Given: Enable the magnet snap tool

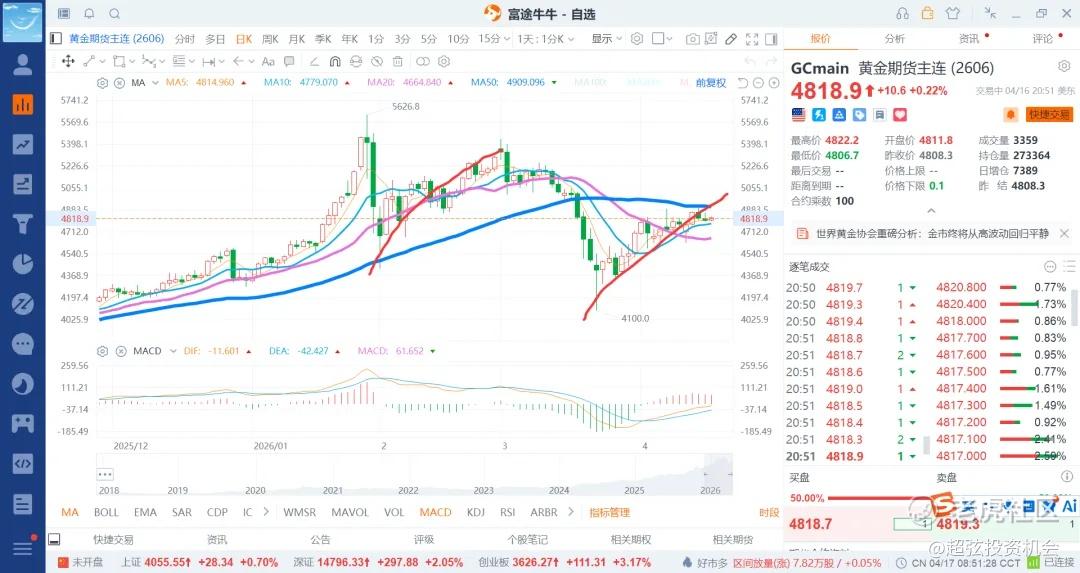Looking at the screenshot, I should click(x=335, y=61).
